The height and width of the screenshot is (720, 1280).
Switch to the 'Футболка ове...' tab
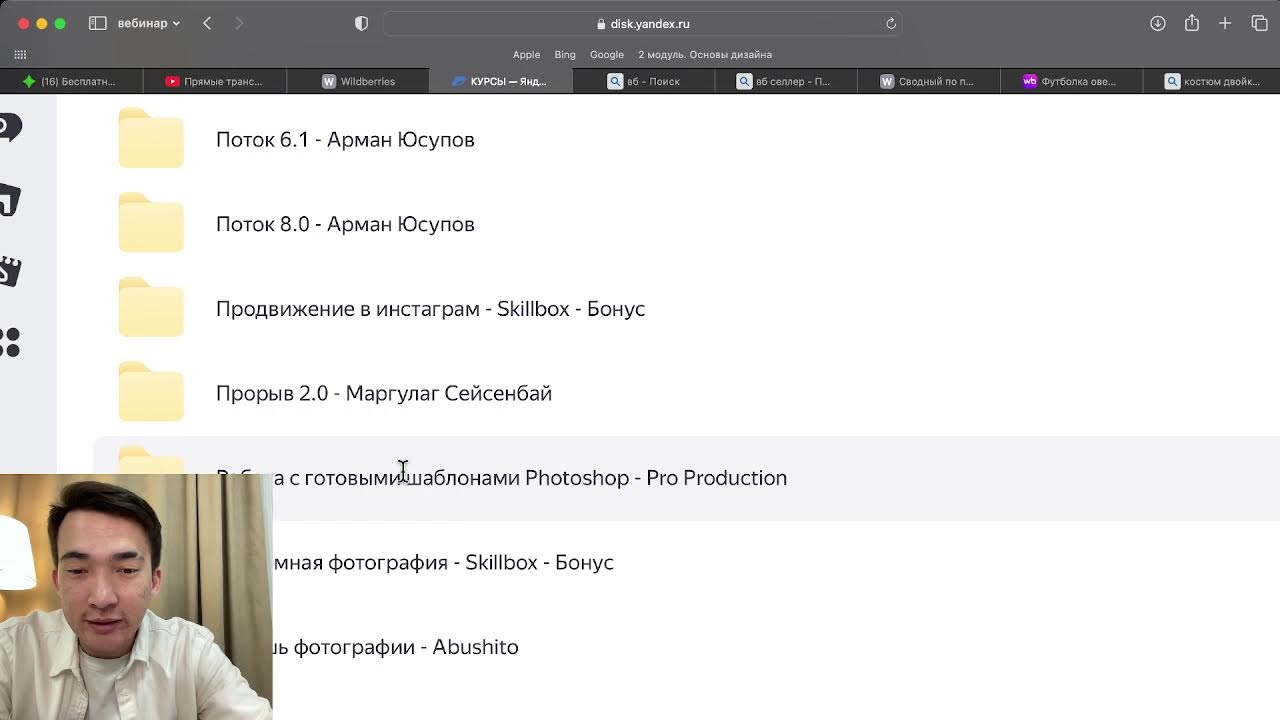1072,81
